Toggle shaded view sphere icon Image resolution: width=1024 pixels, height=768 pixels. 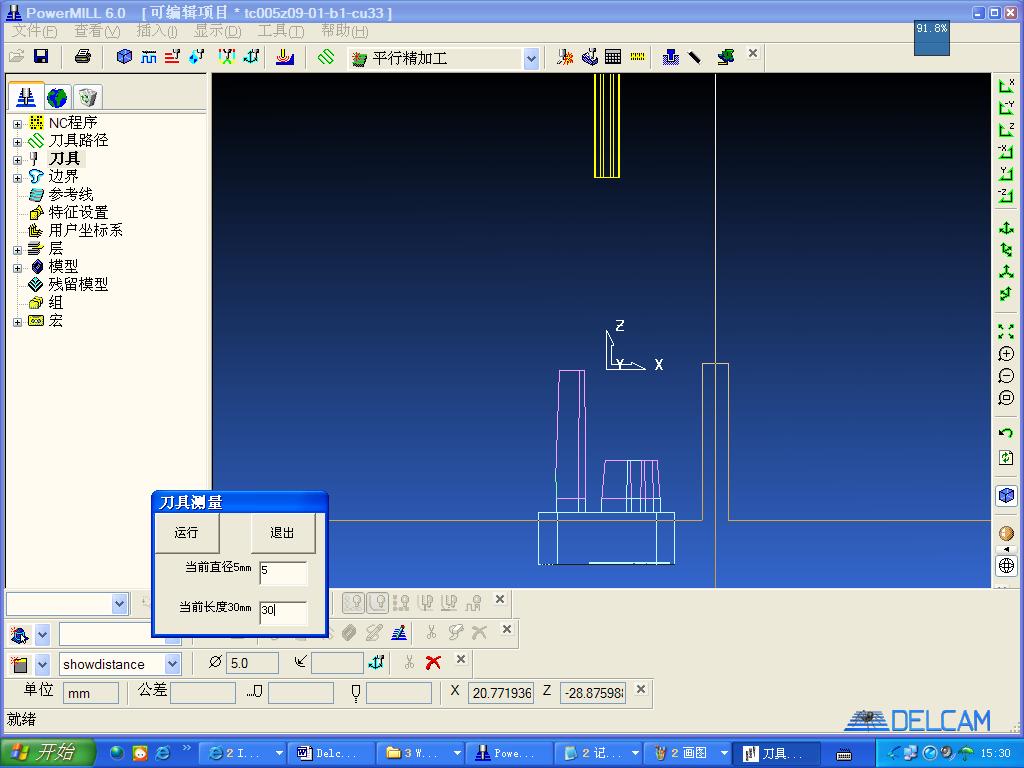pos(1006,534)
